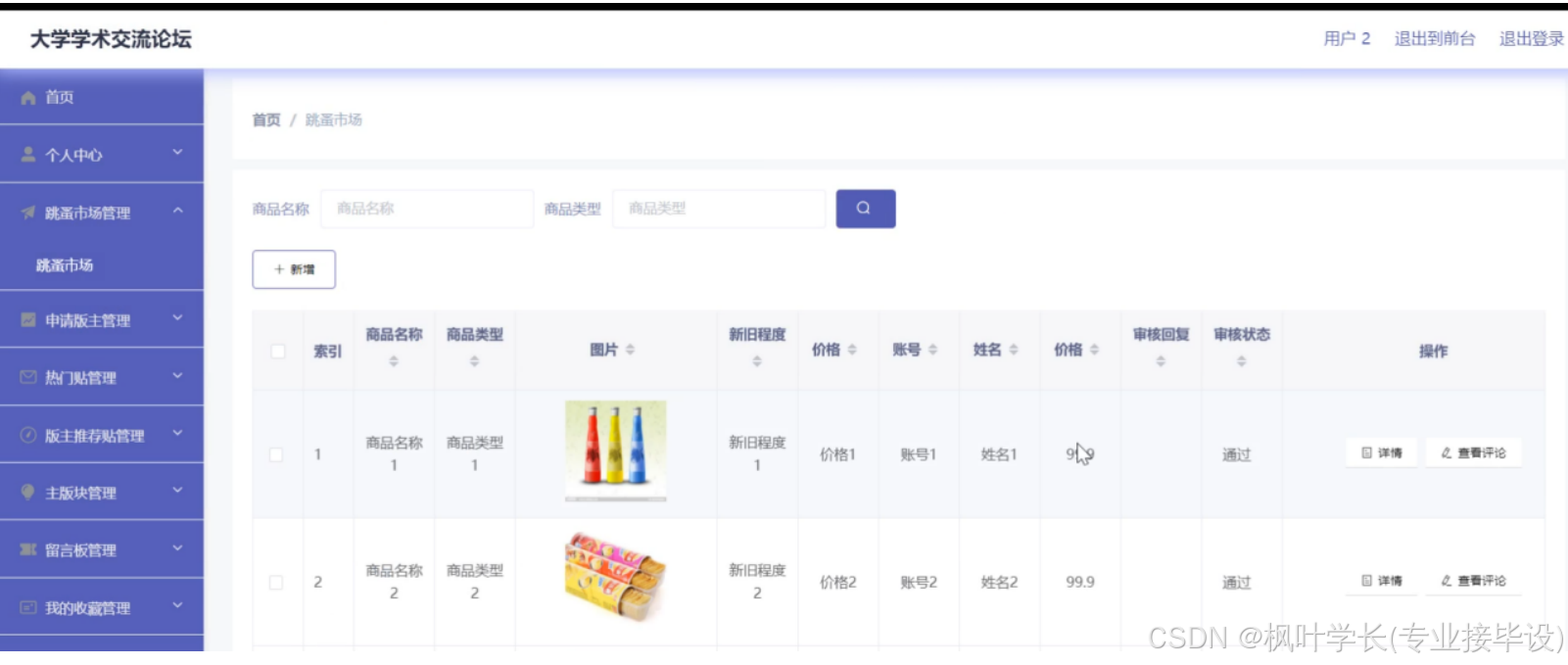
Task: Click 首页 breadcrumb link
Action: coord(266,119)
